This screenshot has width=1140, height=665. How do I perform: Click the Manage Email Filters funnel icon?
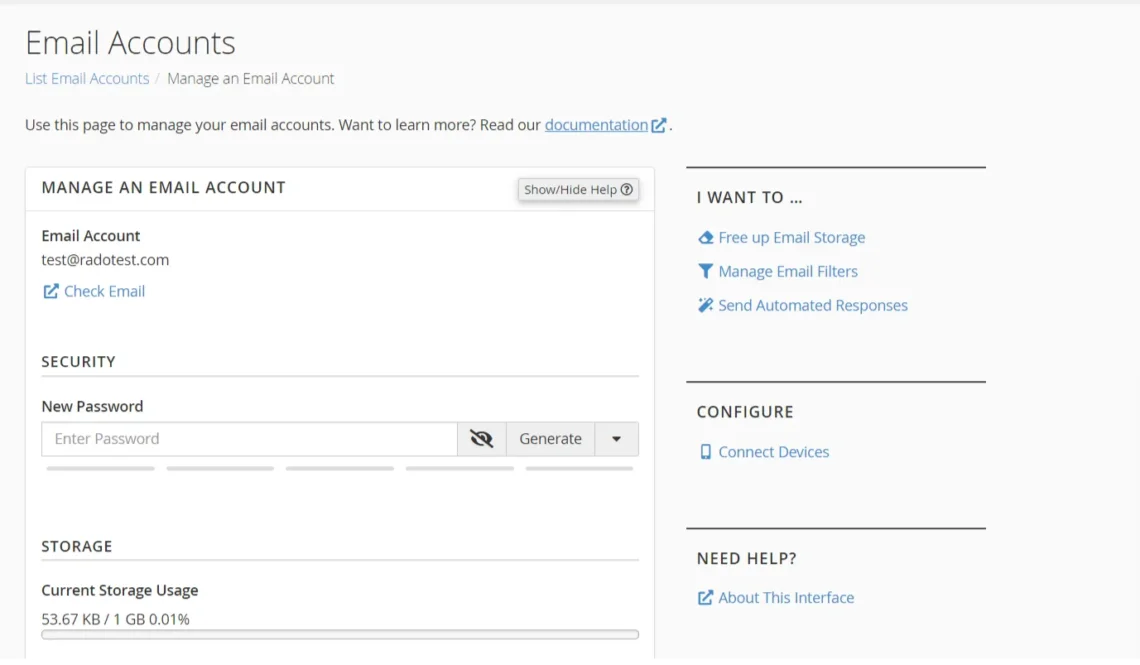point(704,271)
